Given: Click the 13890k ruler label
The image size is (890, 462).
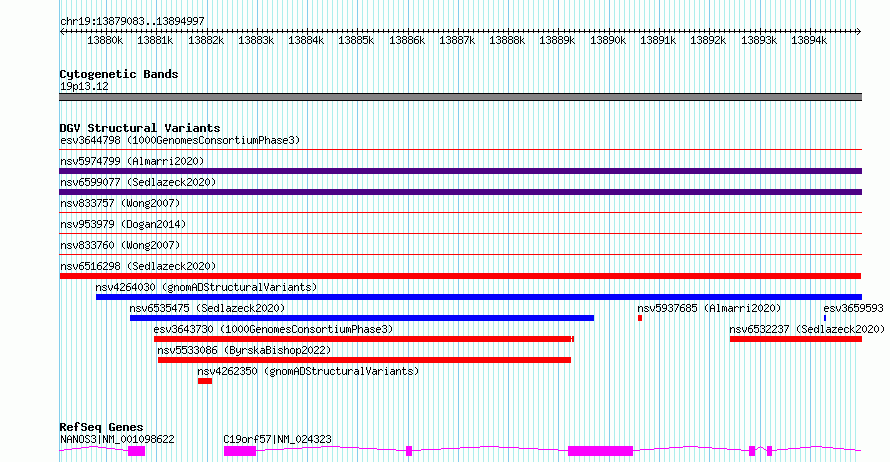Looking at the screenshot, I should pyautogui.click(x=607, y=40).
